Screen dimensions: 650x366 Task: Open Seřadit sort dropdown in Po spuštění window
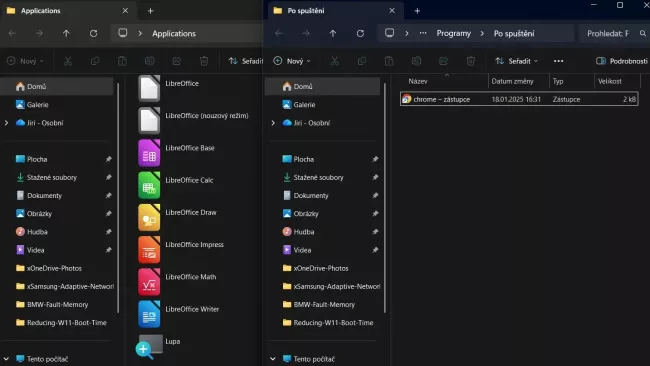click(x=516, y=61)
